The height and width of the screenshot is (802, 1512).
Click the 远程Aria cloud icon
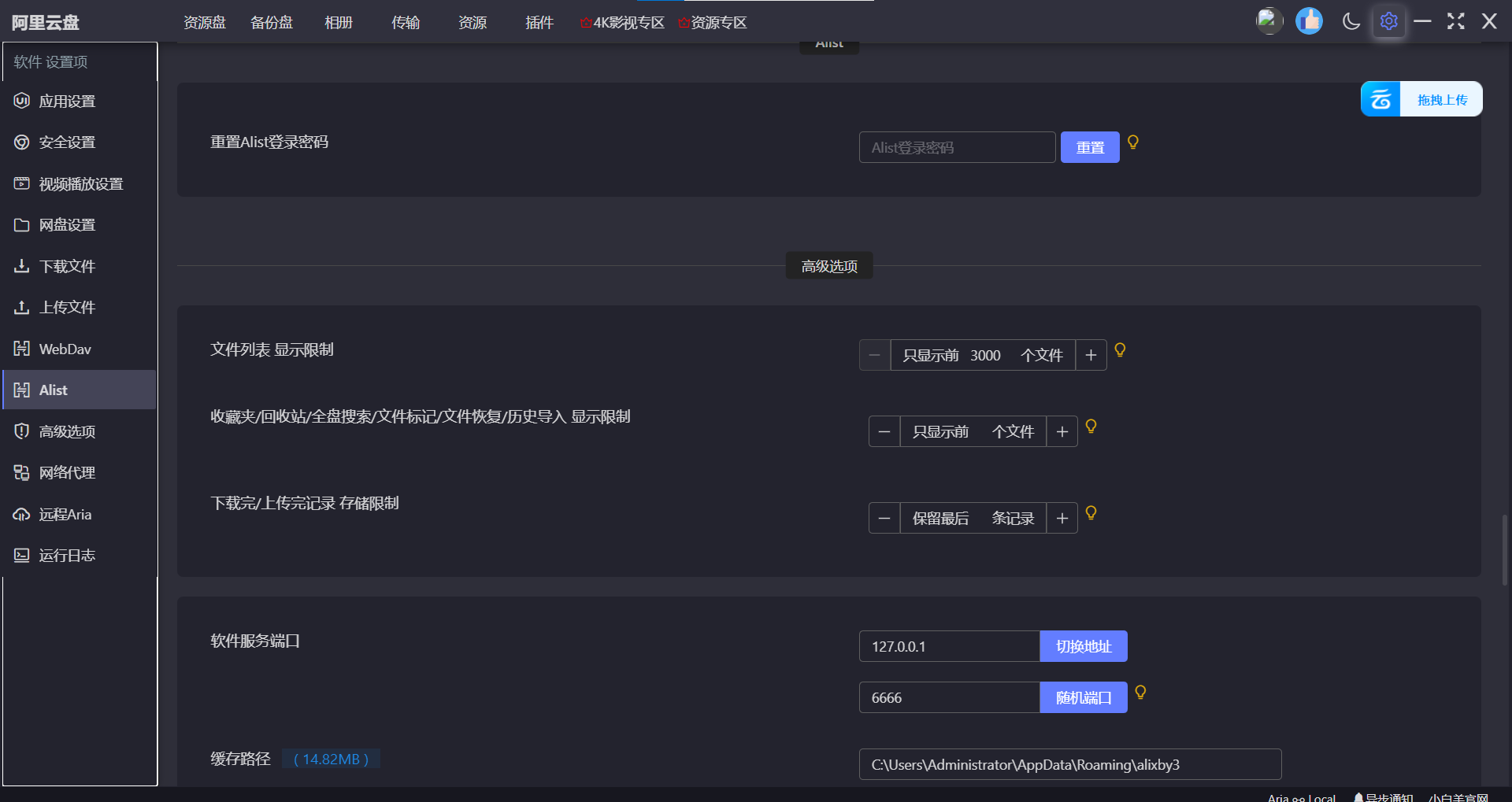22,514
